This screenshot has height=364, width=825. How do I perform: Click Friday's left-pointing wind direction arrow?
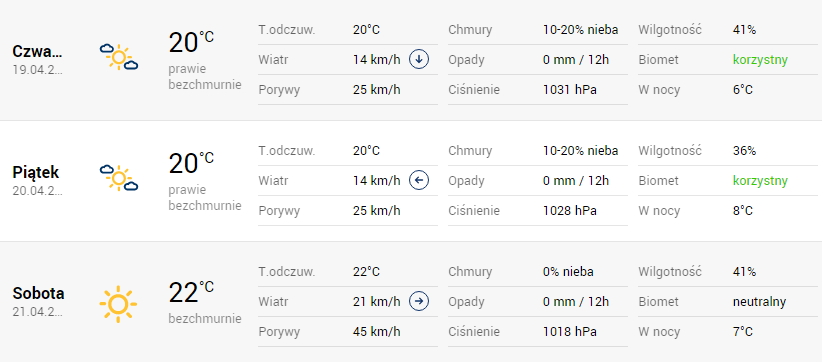[x=419, y=180]
